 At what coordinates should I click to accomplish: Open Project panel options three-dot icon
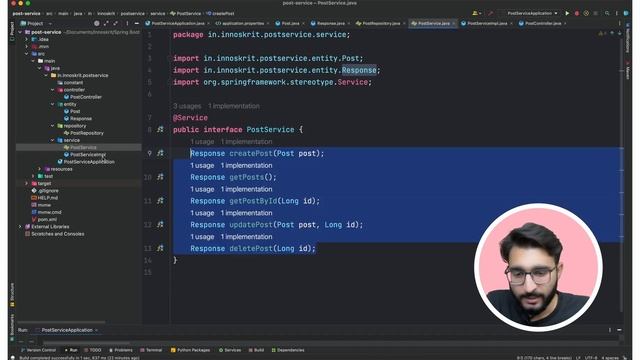coord(127,23)
